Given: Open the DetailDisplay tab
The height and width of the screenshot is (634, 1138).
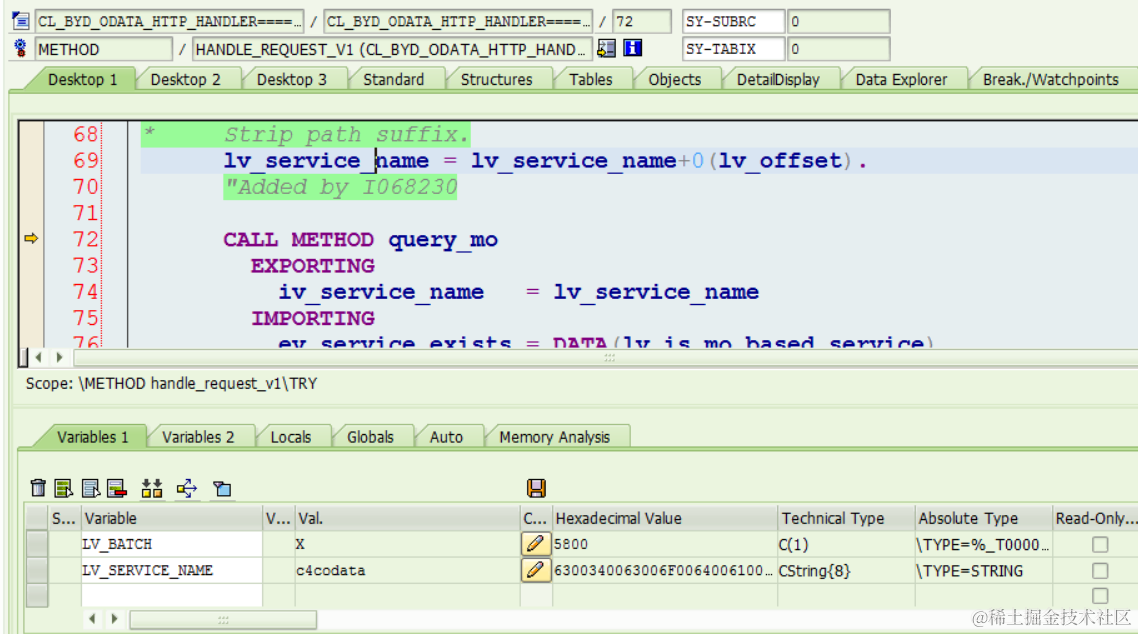Looking at the screenshot, I should (x=778, y=79).
